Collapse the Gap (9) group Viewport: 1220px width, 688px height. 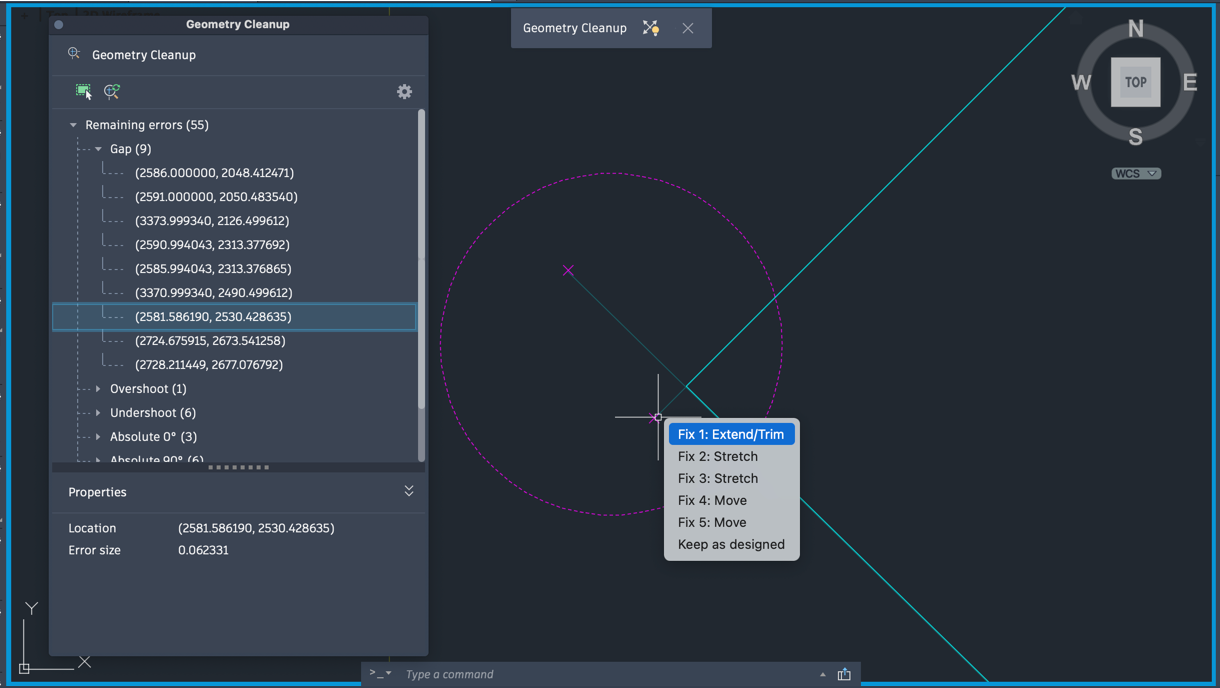pos(98,149)
